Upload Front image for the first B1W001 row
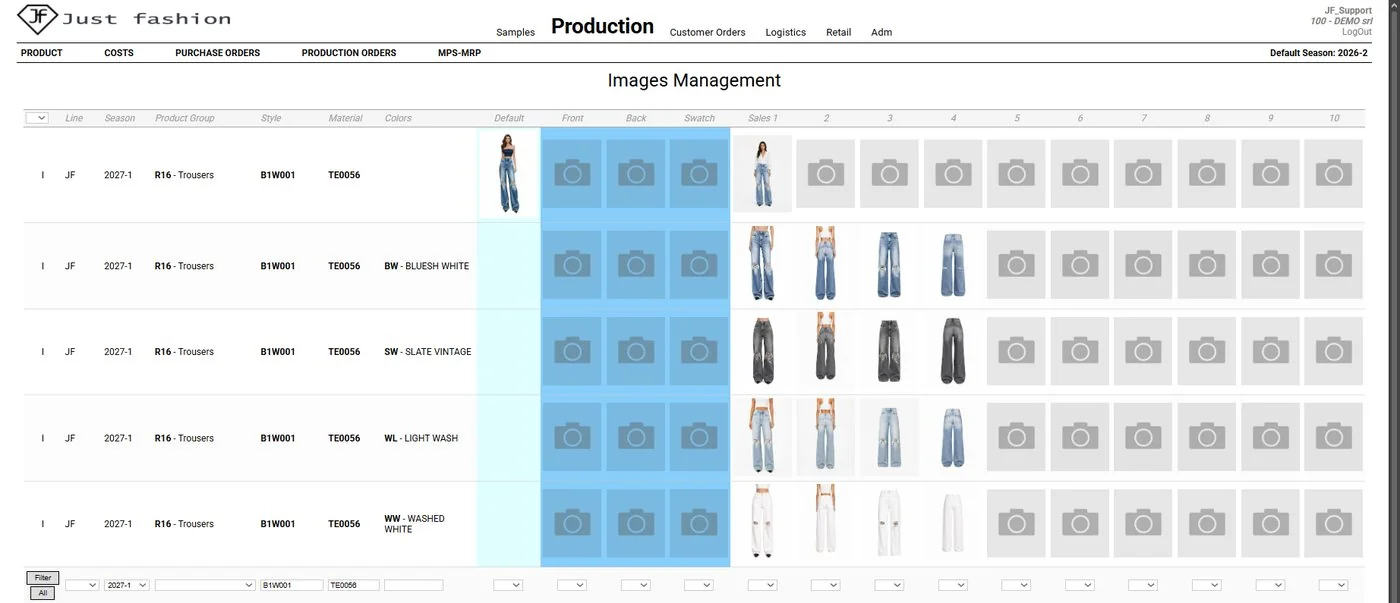This screenshot has height=603, width=1400. [572, 175]
